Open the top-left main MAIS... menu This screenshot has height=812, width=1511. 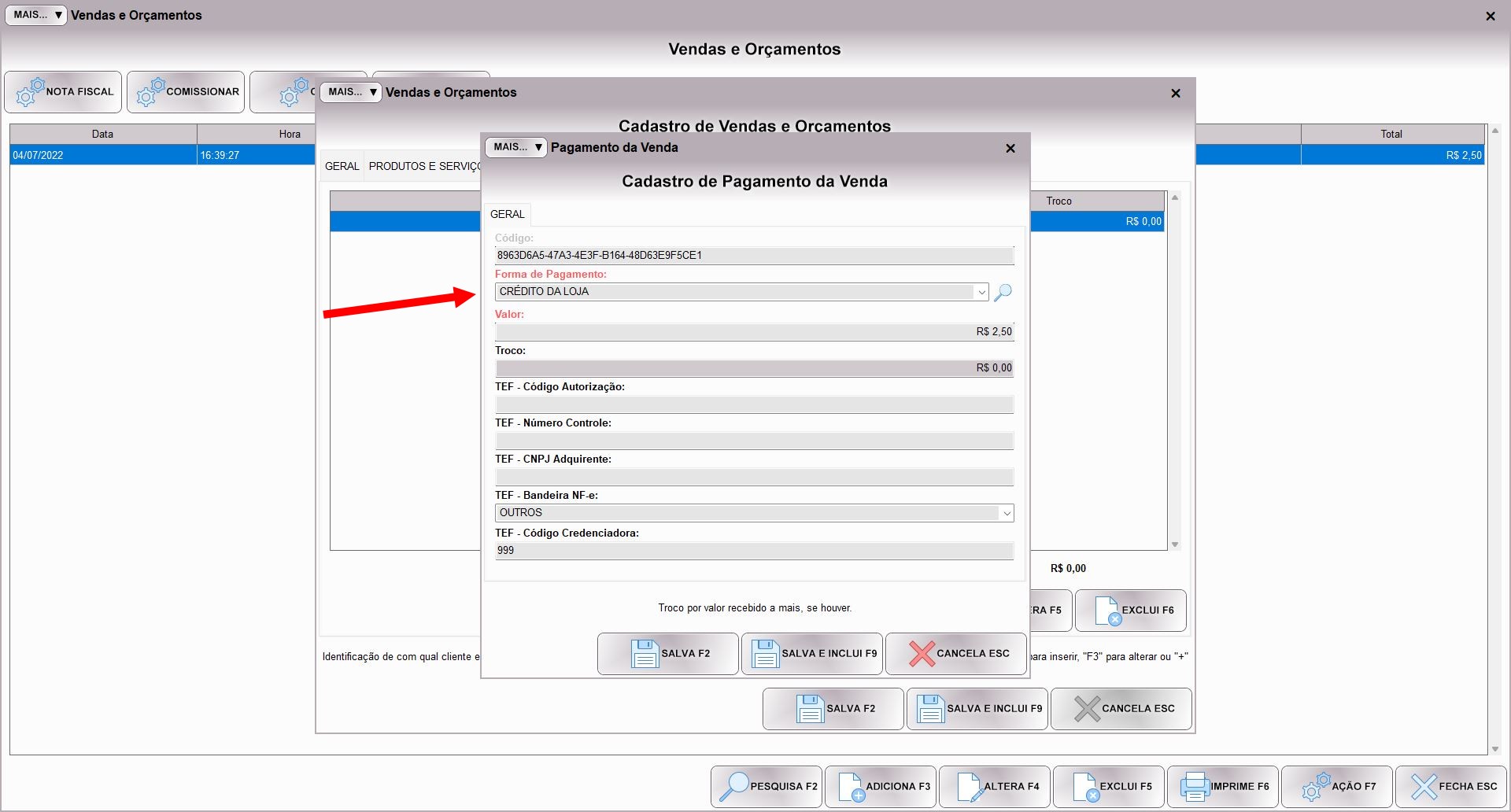36,15
